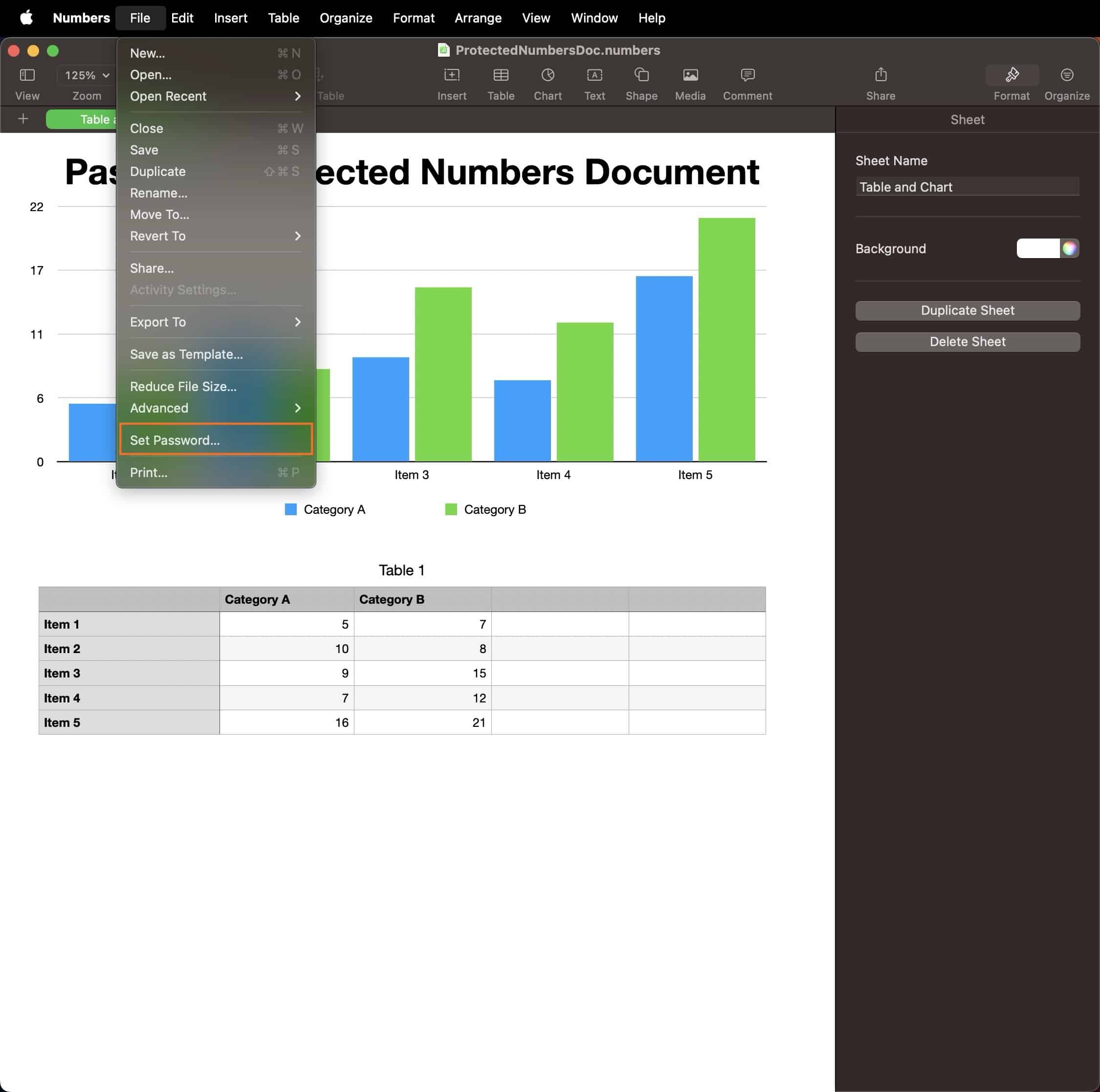Viewport: 1100px width, 1092px height.
Task: Open the Organize menu in menu bar
Action: (346, 18)
